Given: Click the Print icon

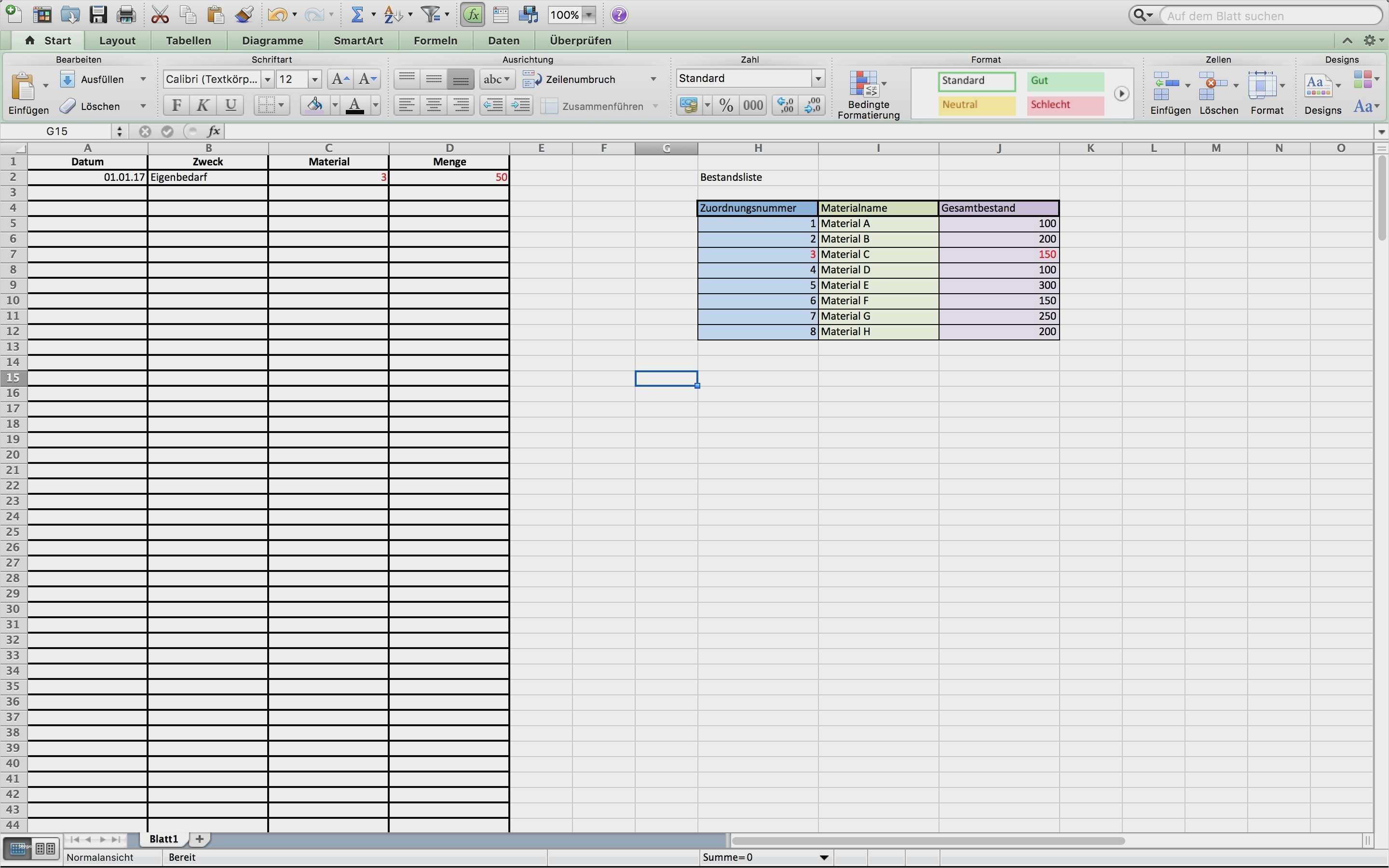Looking at the screenshot, I should coord(126,14).
